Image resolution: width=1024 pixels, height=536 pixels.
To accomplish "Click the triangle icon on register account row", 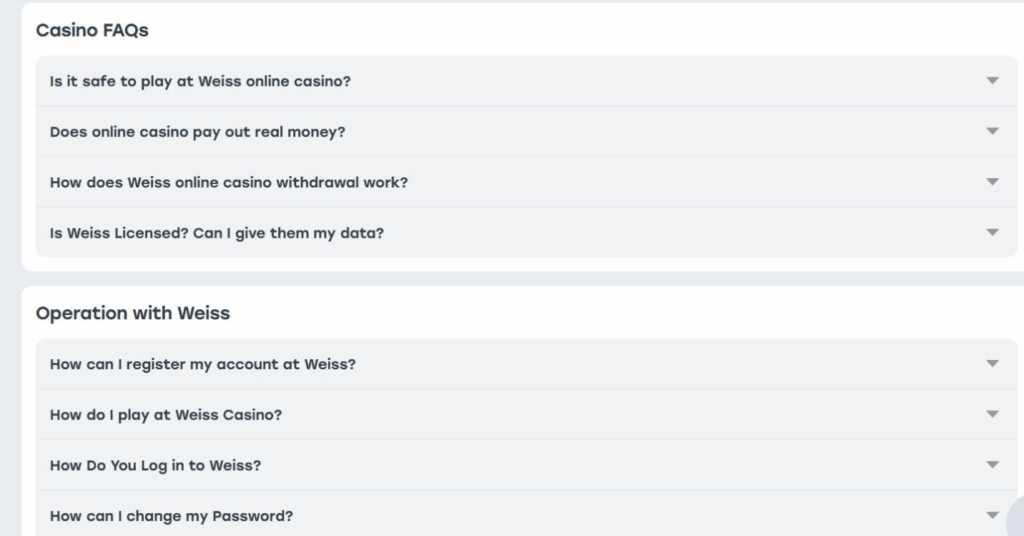I will [x=992, y=364].
